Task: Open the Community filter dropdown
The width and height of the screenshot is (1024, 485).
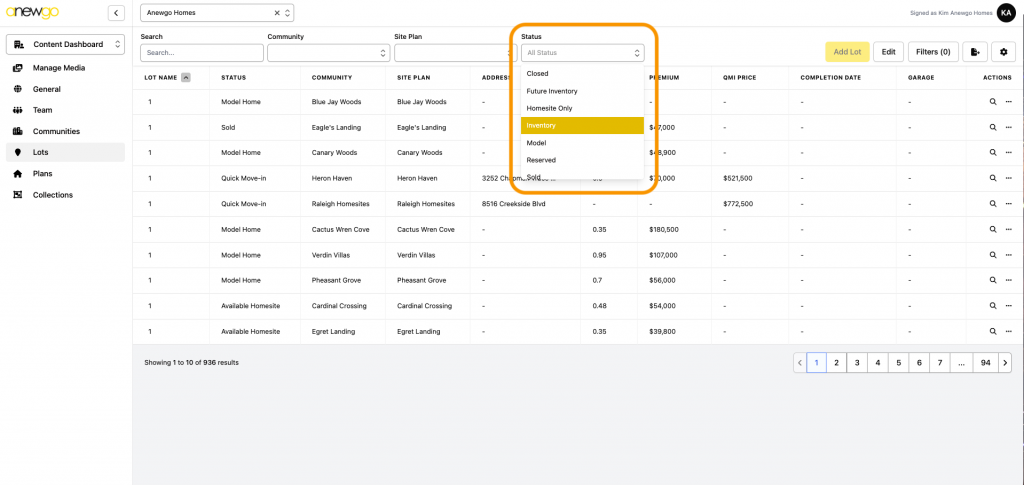Action: (x=328, y=53)
